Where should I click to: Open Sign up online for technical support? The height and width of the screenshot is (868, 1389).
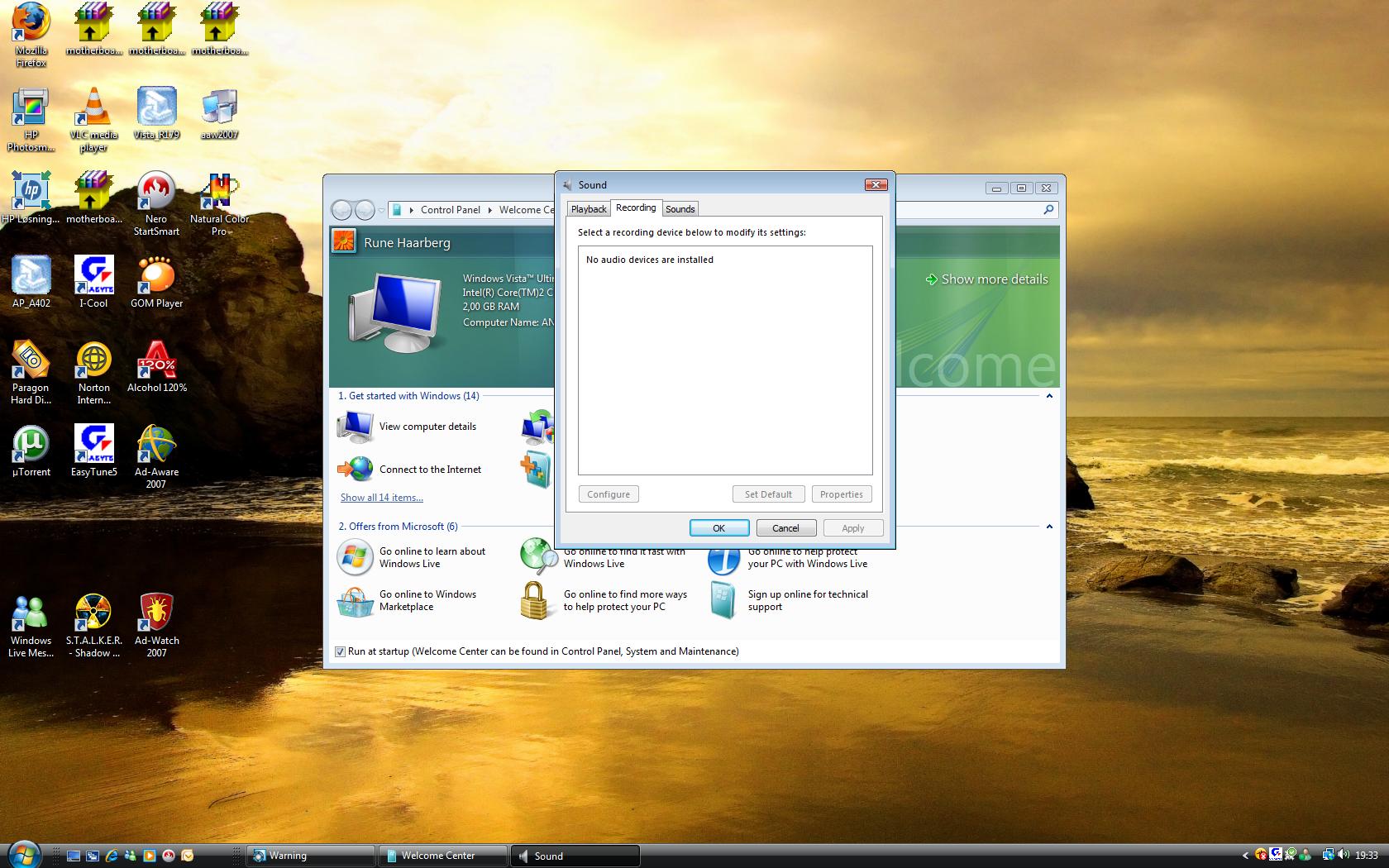tap(790, 600)
